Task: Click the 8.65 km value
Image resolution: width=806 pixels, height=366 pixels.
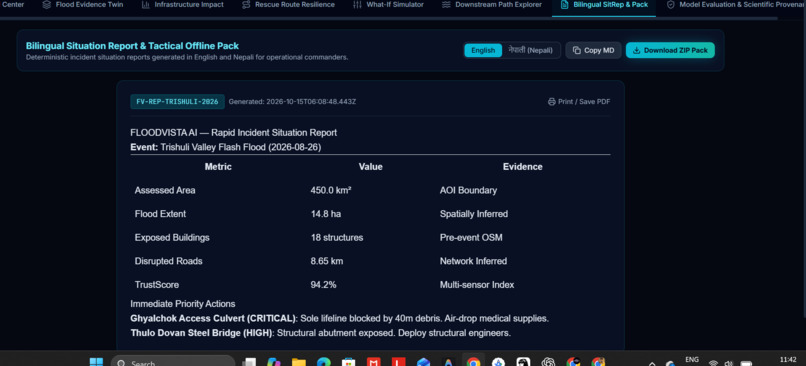Action: (x=327, y=261)
